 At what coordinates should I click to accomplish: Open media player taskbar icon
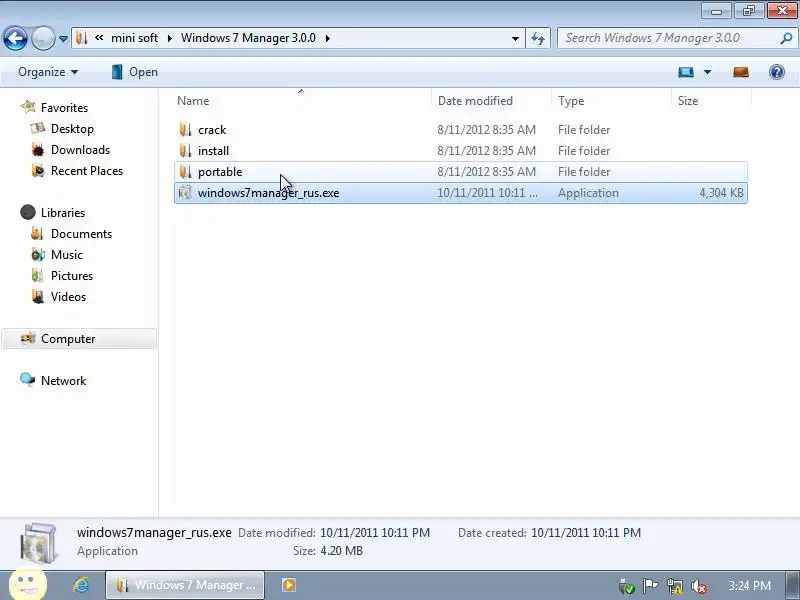pyautogui.click(x=289, y=585)
